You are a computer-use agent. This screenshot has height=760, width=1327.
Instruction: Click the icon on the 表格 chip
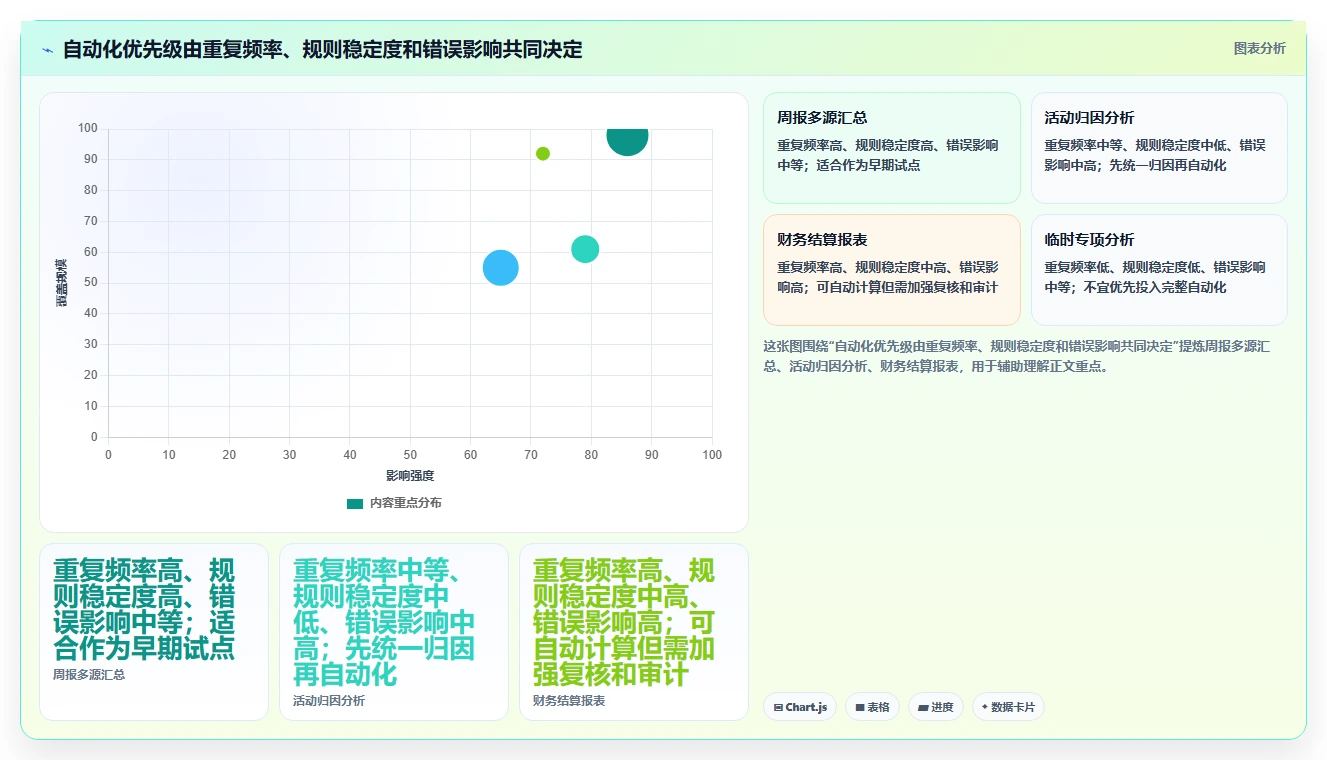tap(860, 707)
